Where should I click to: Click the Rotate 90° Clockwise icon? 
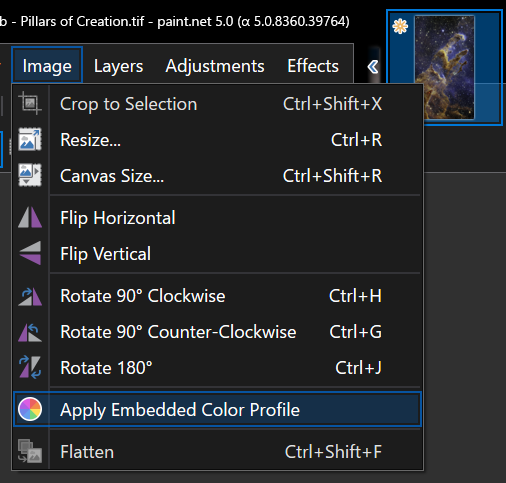[30, 296]
